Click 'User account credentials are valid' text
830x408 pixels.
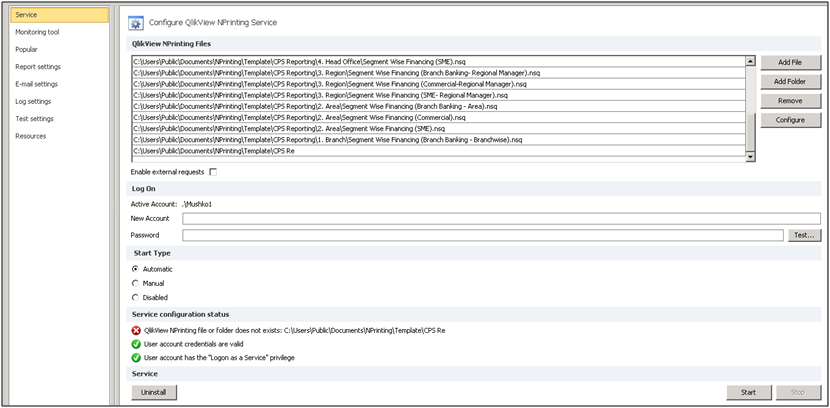194,344
